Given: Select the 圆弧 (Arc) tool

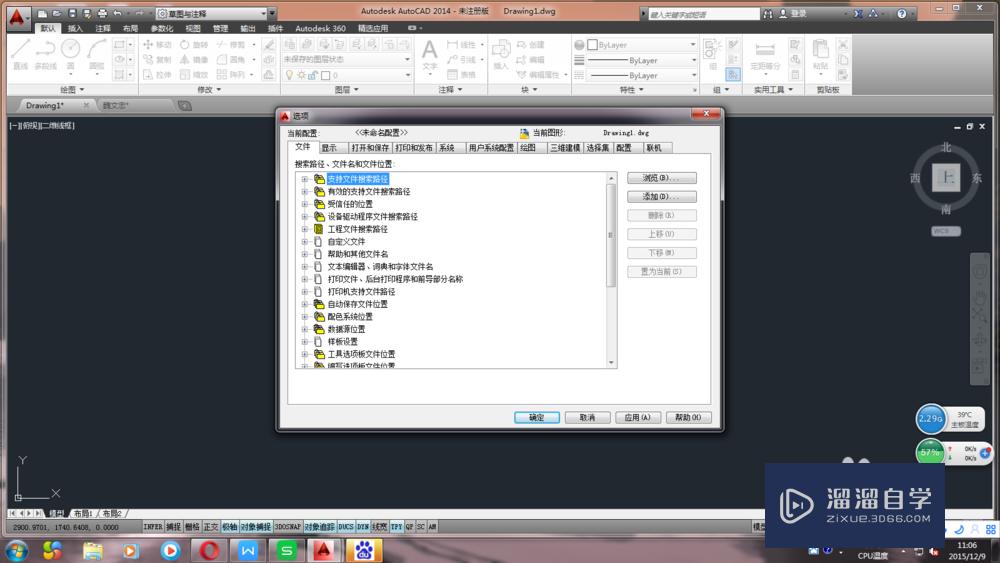Looking at the screenshot, I should pos(96,54).
